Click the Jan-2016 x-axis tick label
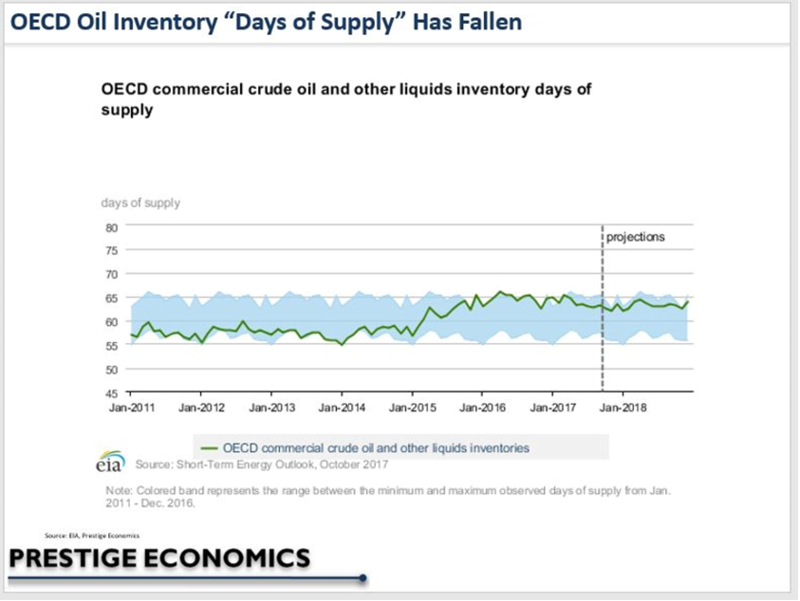The height and width of the screenshot is (601, 800). pyautogui.click(x=482, y=408)
